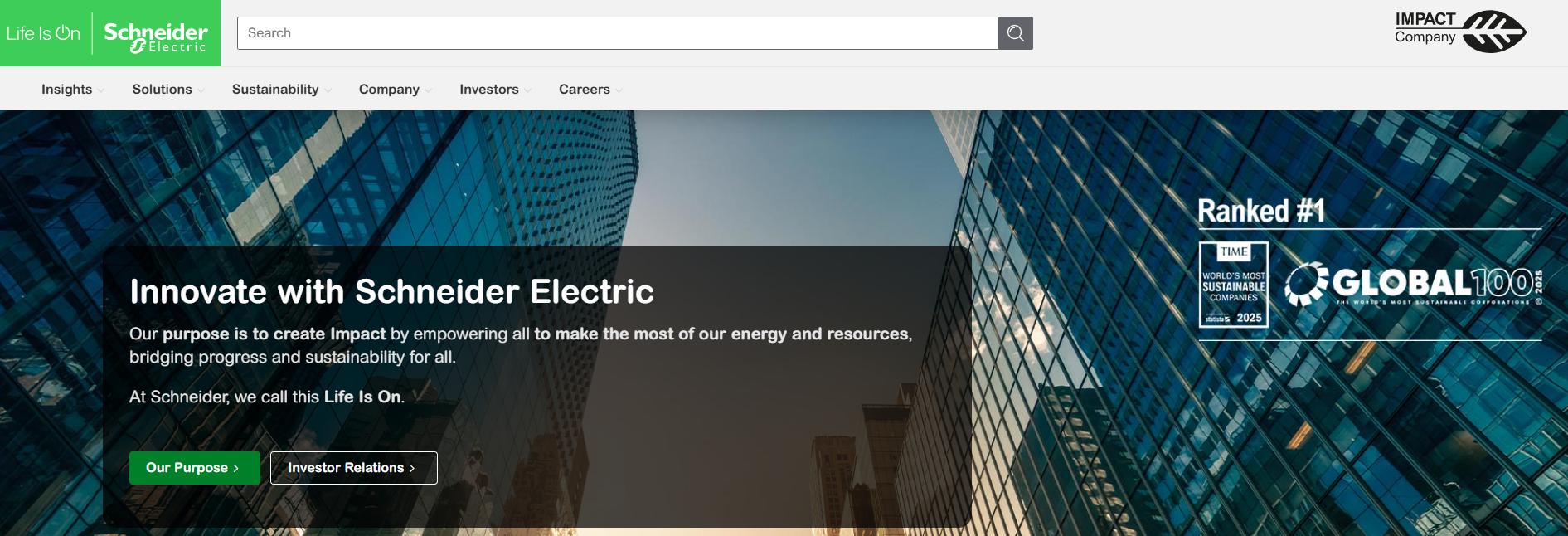Click the TIME World's Most Sustainable Companies badge
This screenshot has width=1568, height=536.
(1234, 285)
